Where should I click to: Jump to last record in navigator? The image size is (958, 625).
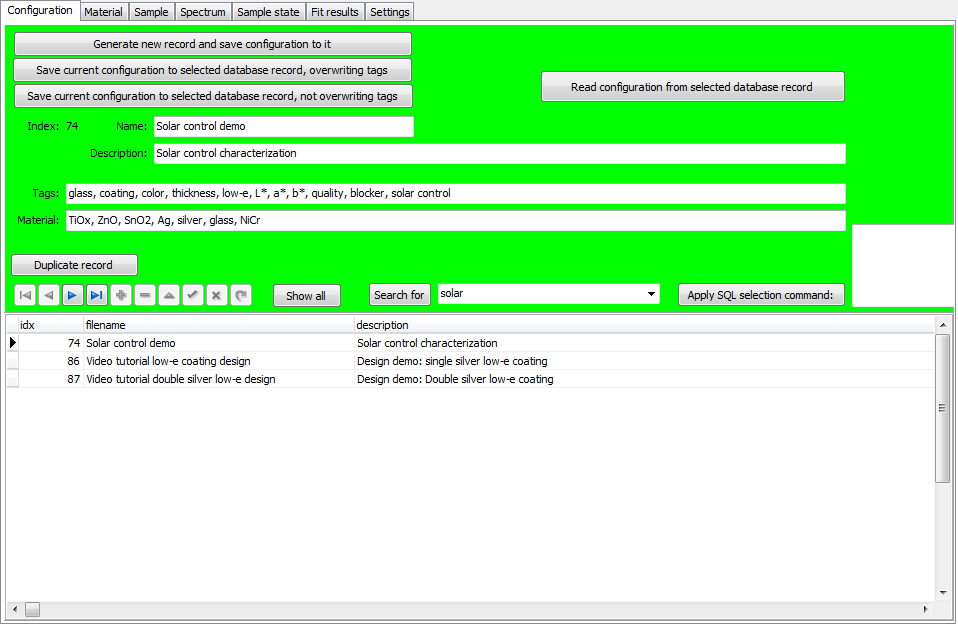click(97, 295)
